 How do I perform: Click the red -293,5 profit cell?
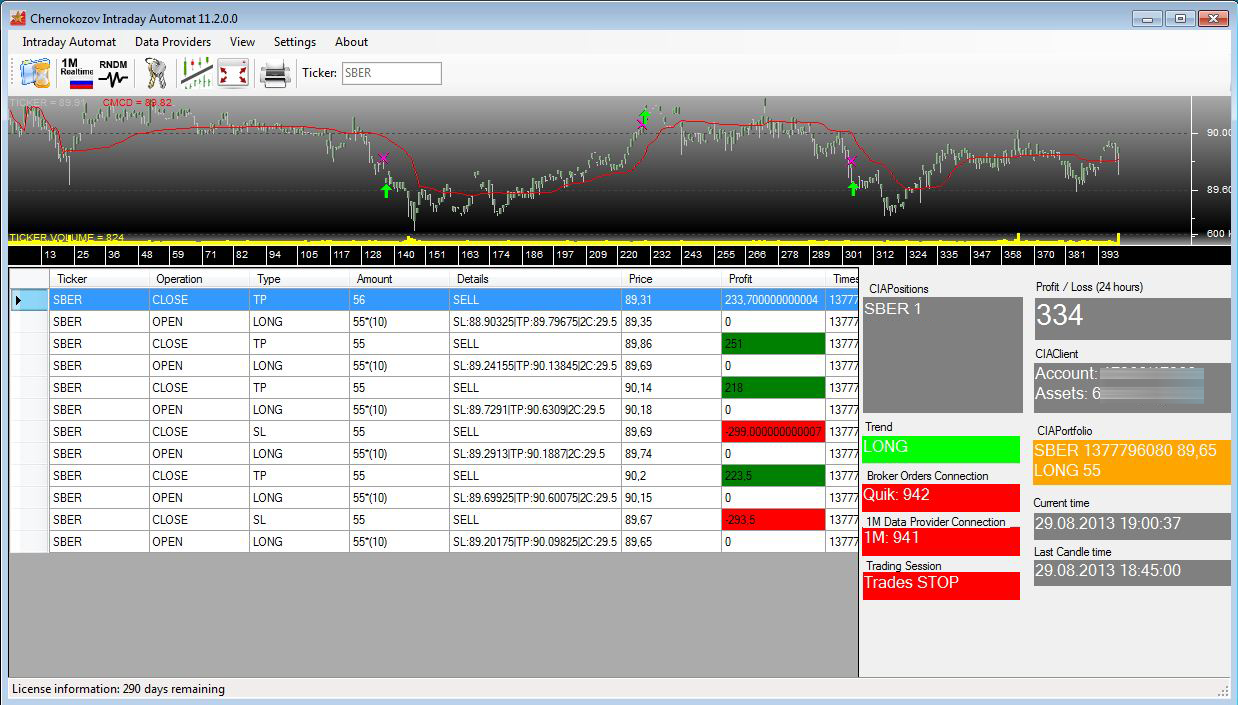[x=772, y=520]
